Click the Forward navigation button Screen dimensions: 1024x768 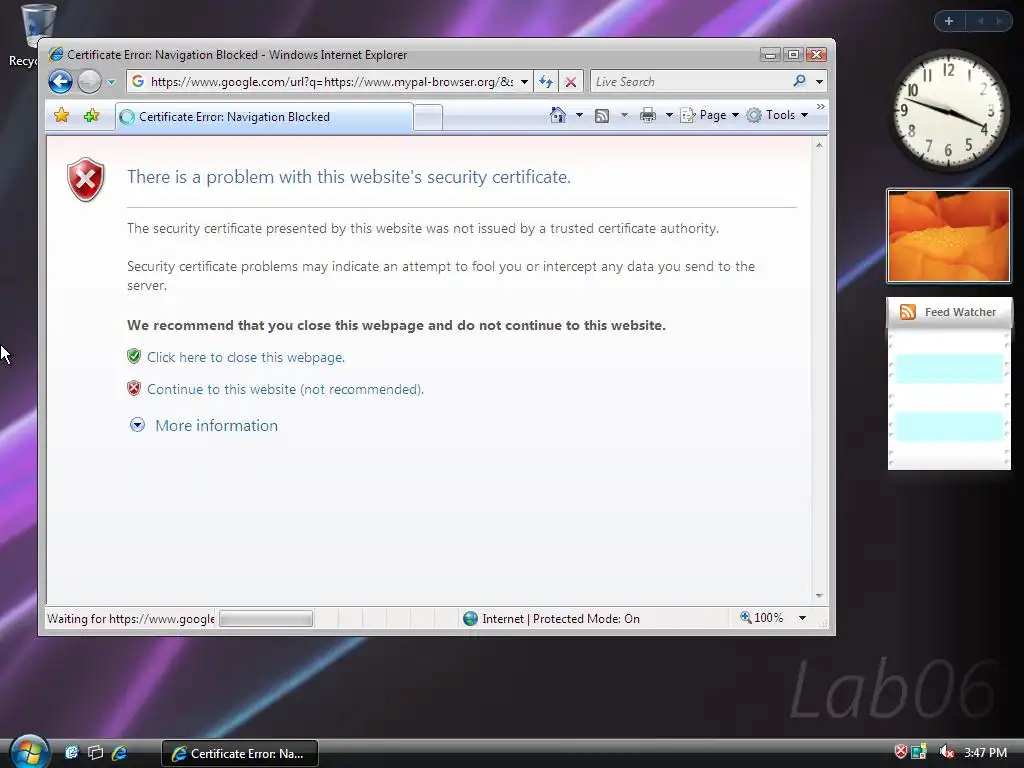coord(89,82)
